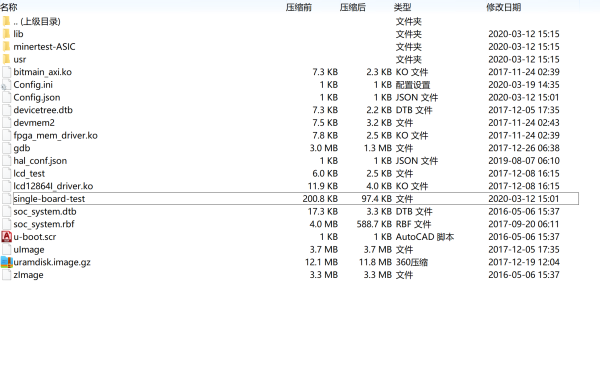Select the 'uImage' file name
Screen dimensions: 600x375
pyautogui.click(x=29, y=249)
